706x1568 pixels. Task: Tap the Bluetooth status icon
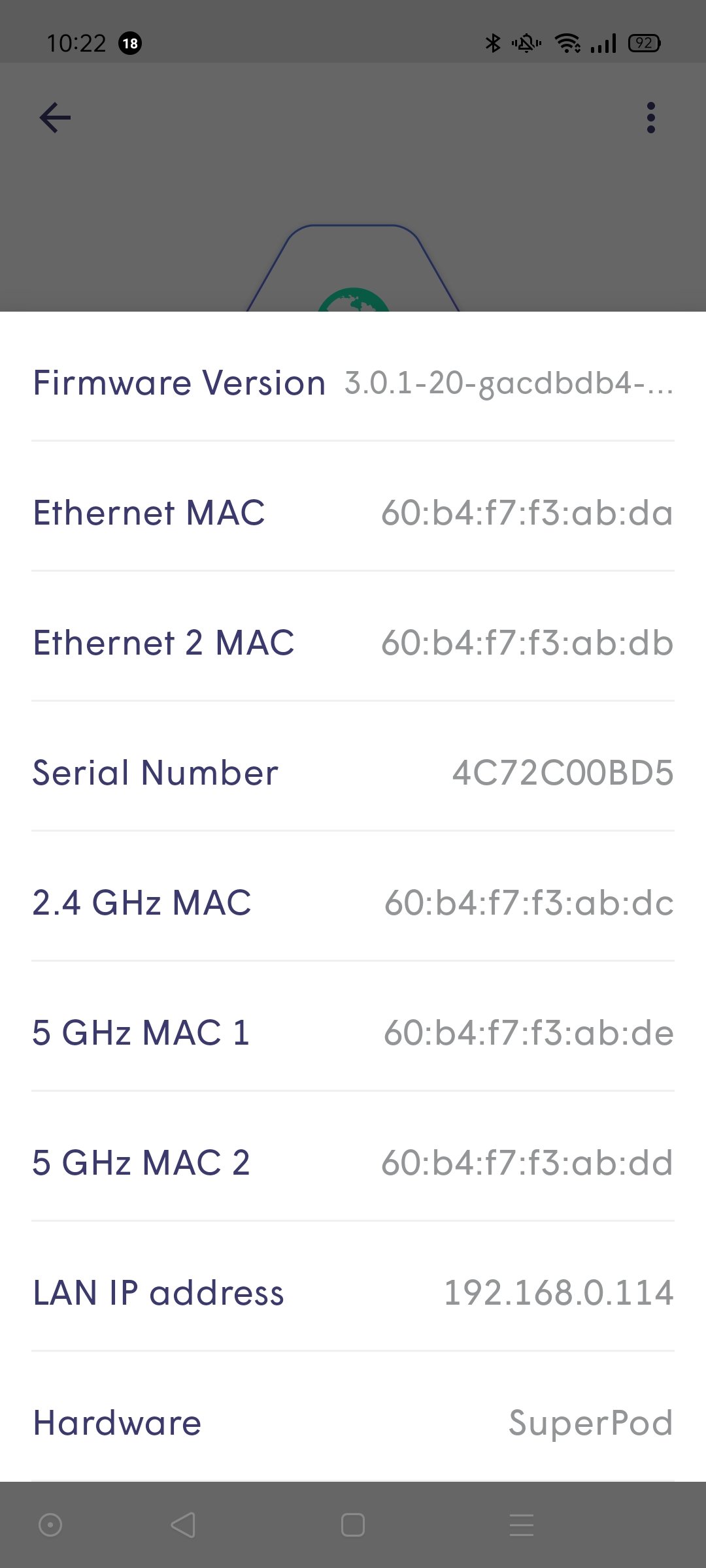click(x=493, y=43)
